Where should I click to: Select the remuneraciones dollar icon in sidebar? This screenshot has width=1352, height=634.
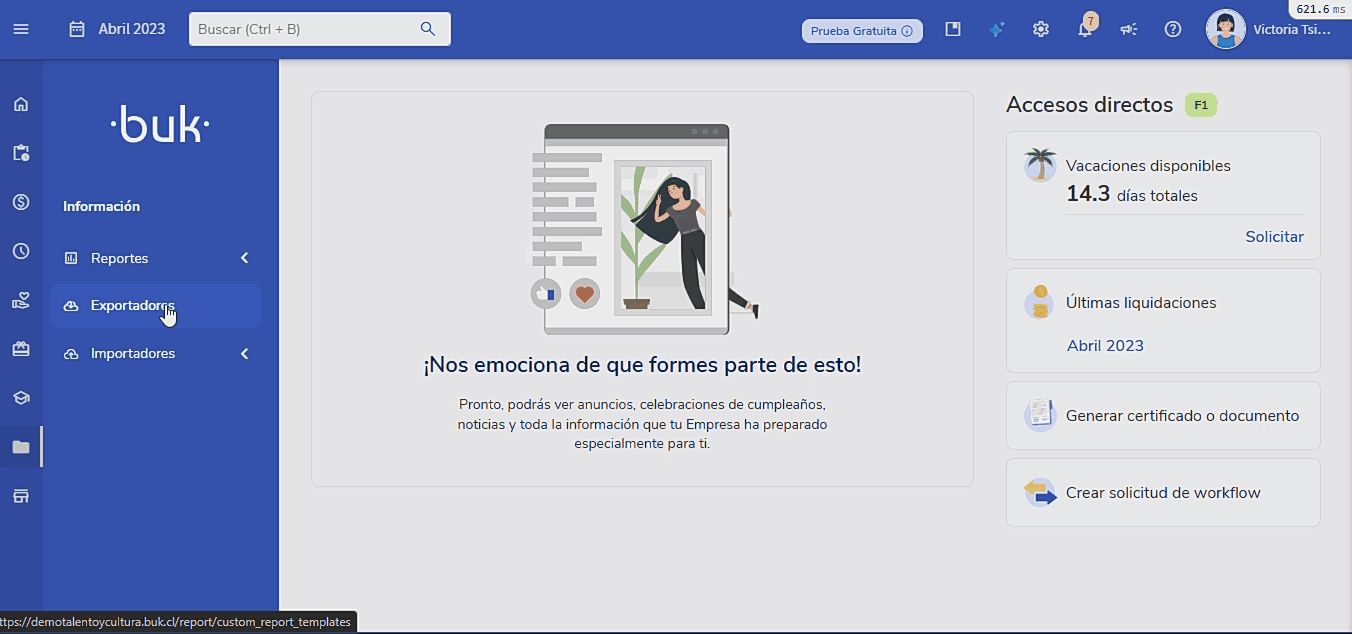tap(20, 202)
